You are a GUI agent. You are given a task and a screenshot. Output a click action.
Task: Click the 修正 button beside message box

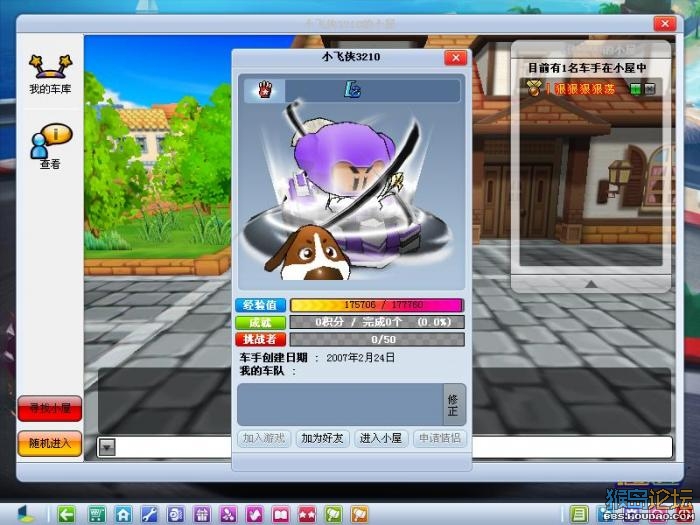453,405
